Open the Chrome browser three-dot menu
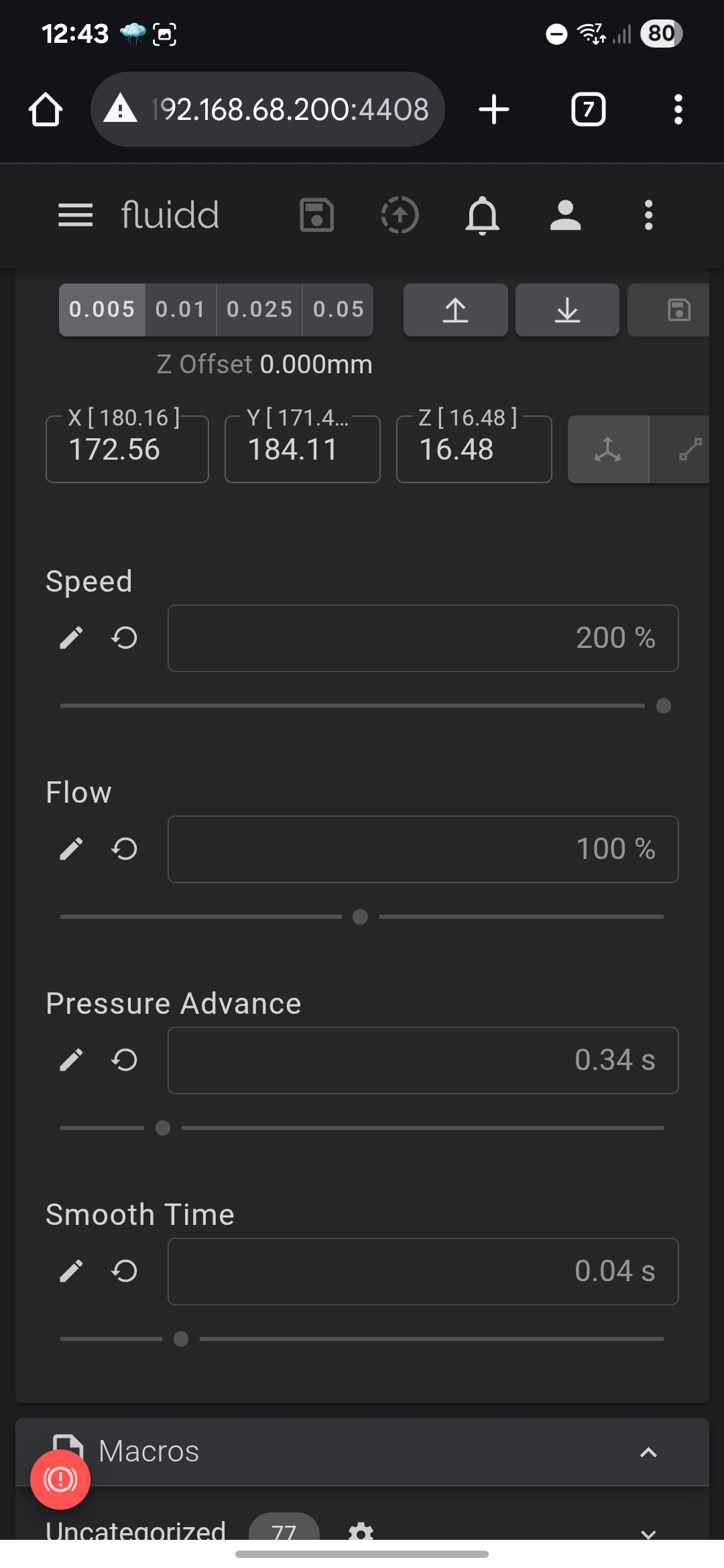This screenshot has height=1568, width=724. click(678, 109)
